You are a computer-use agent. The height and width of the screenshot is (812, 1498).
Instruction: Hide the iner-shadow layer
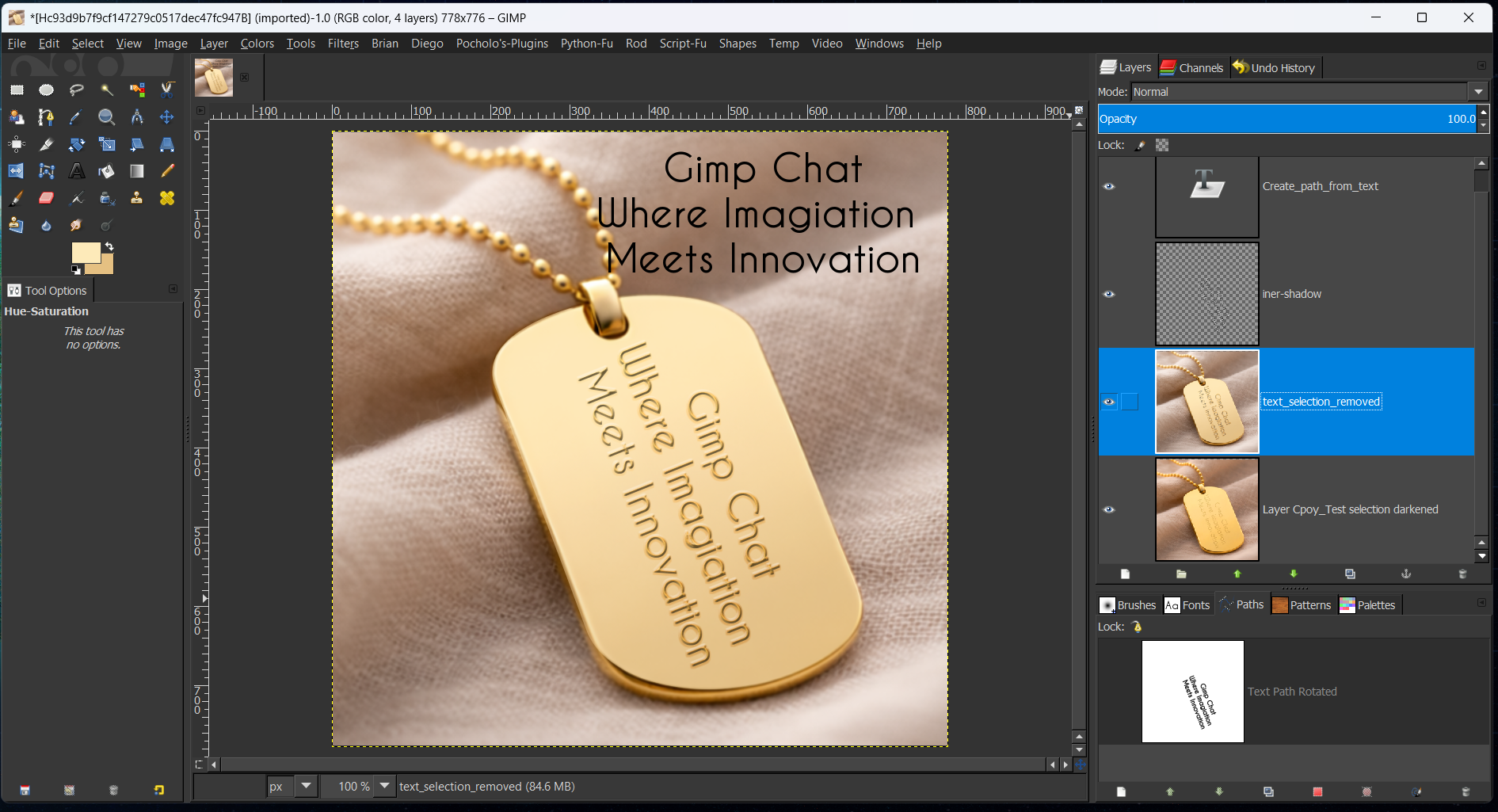click(x=1109, y=294)
